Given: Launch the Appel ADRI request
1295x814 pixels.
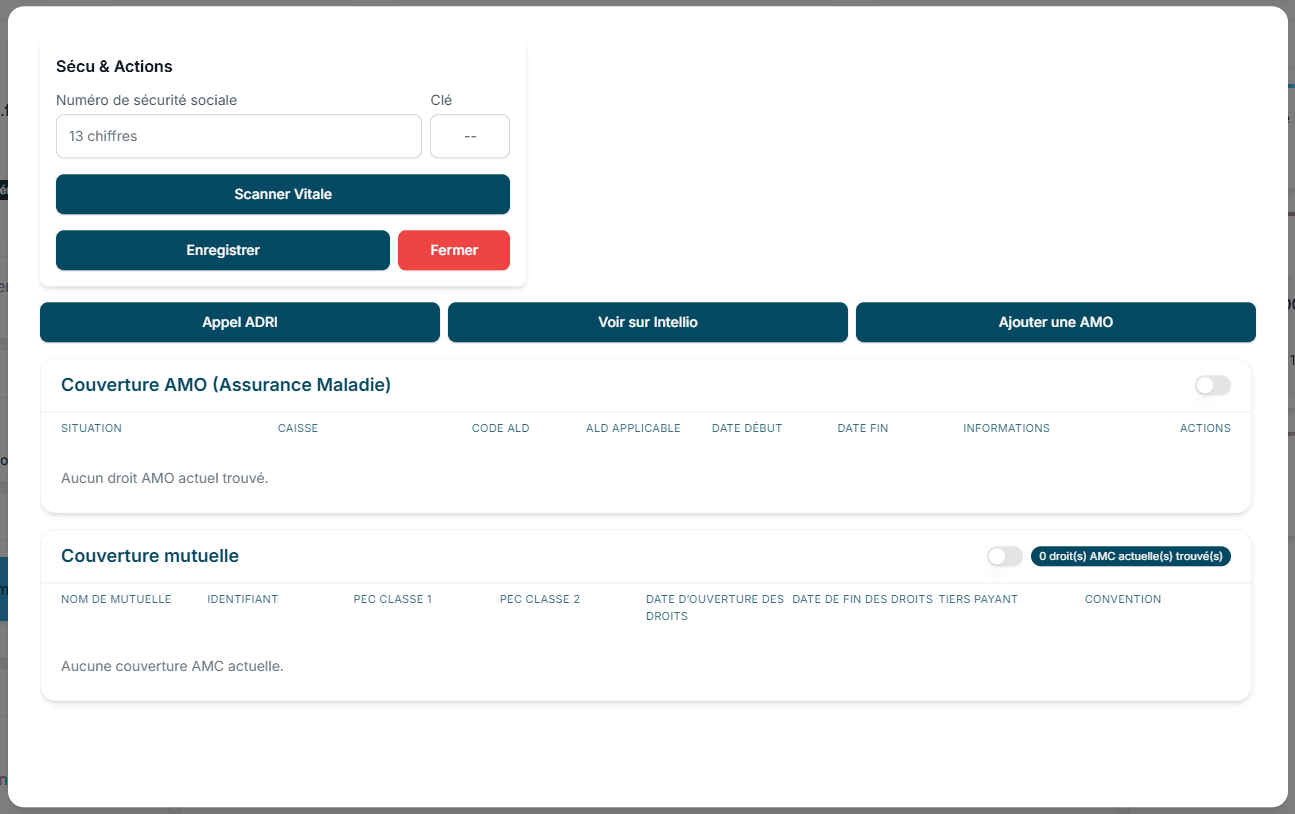Looking at the screenshot, I should pyautogui.click(x=240, y=322).
